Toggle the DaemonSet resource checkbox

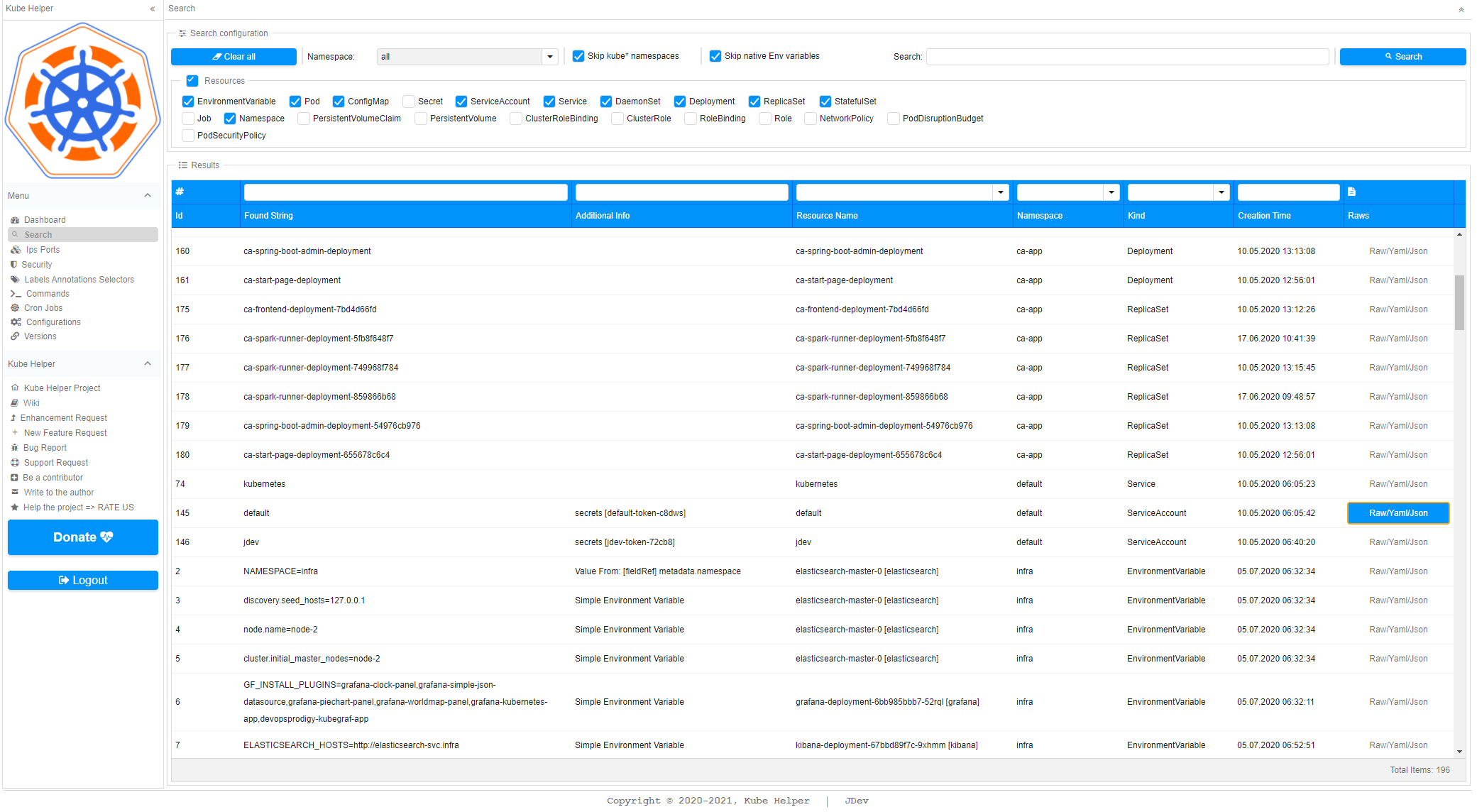[x=606, y=101]
